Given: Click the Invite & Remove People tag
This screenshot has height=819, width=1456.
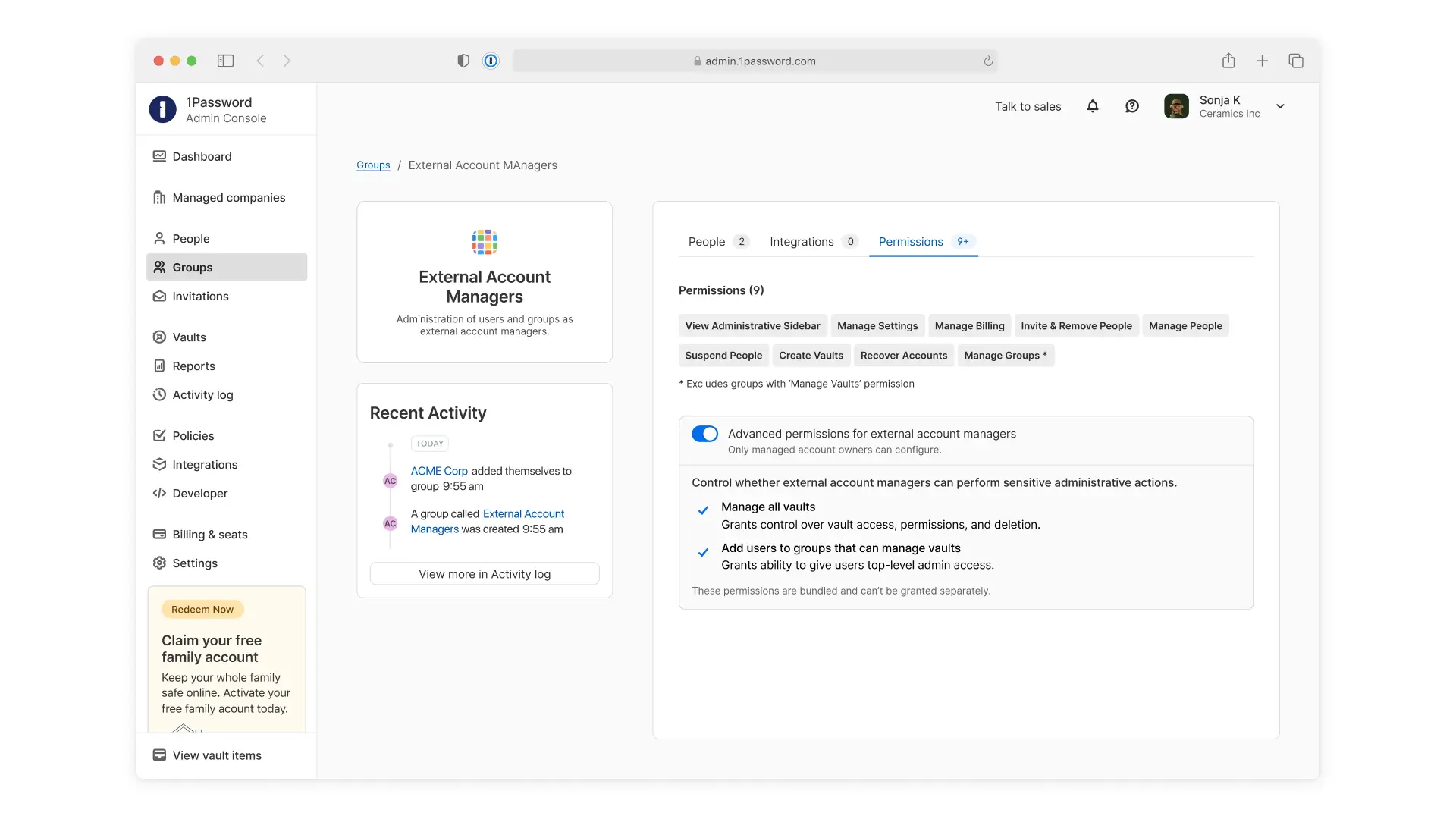Looking at the screenshot, I should click(x=1076, y=326).
